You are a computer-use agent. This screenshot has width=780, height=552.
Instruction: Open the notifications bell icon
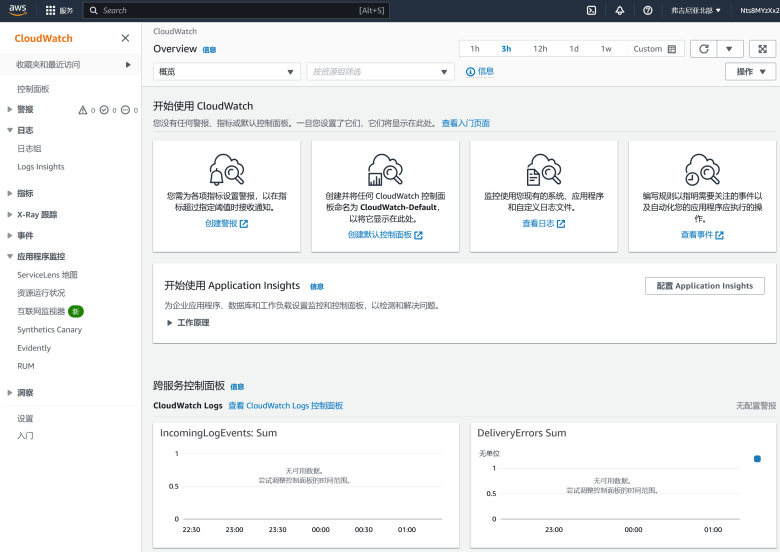619,10
